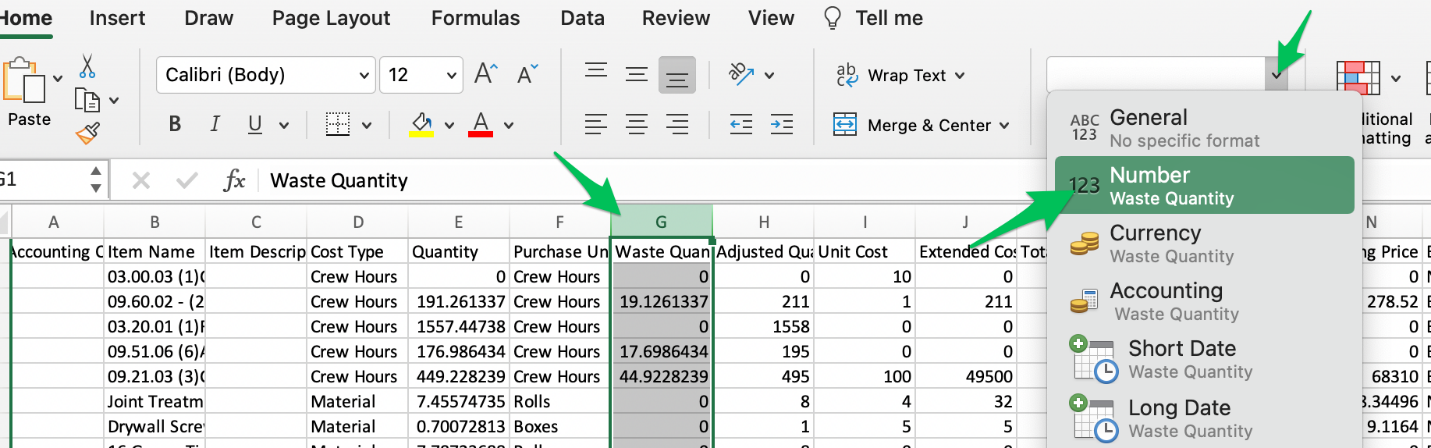Image resolution: width=1431 pixels, height=448 pixels.
Task: Switch to the Insert tab
Action: pyautogui.click(x=117, y=18)
